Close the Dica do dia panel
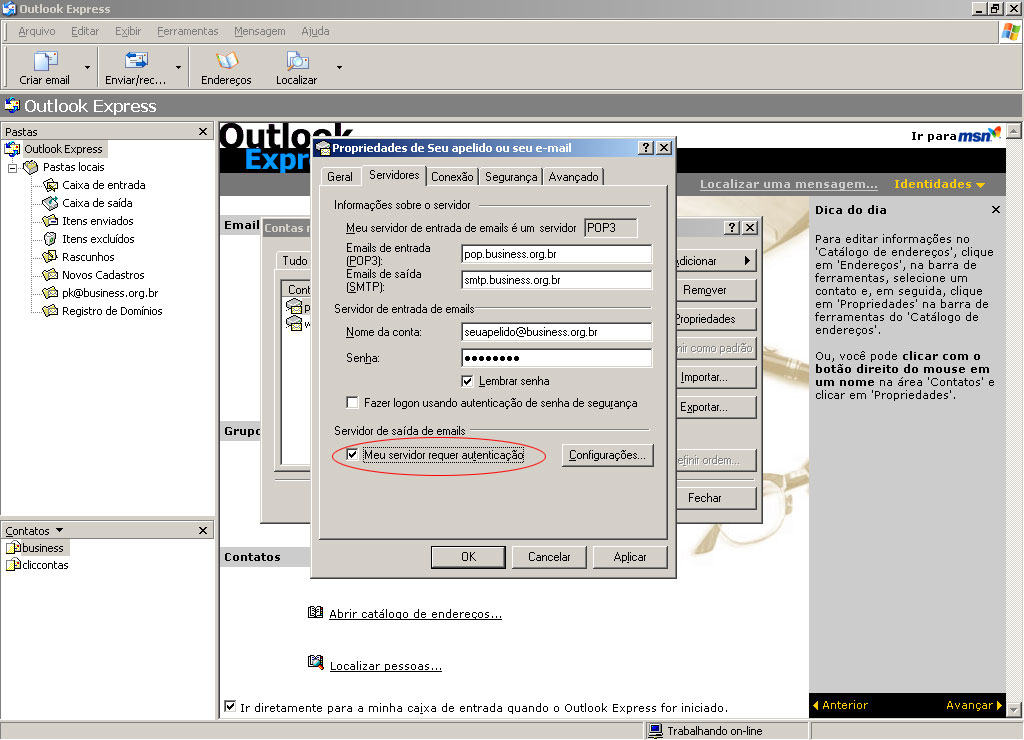 click(x=996, y=210)
